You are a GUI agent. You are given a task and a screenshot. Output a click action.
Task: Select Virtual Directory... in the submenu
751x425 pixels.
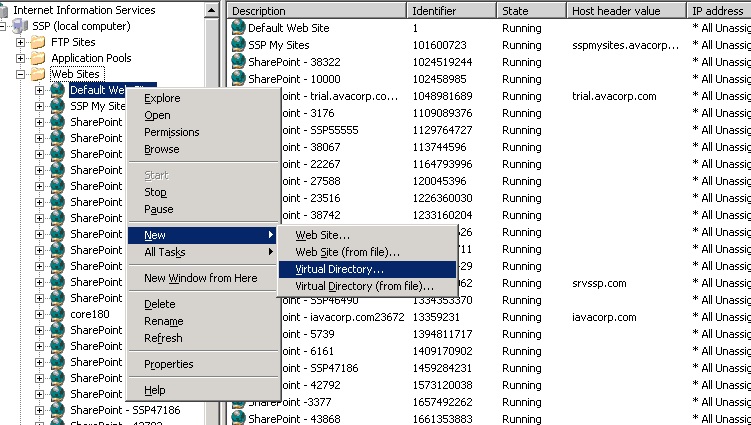(367, 269)
